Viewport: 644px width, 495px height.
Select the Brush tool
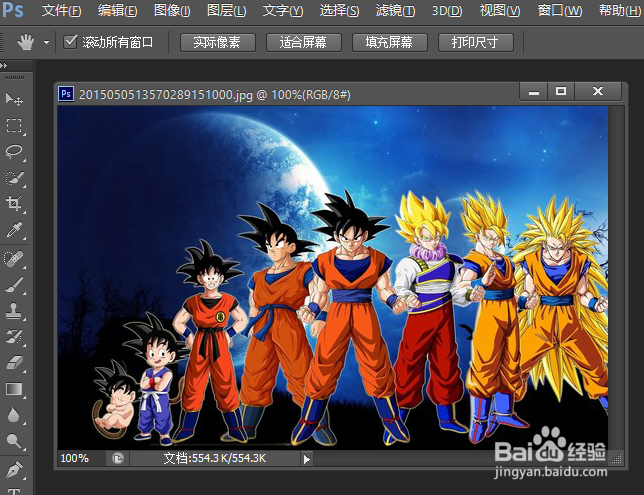[14, 285]
